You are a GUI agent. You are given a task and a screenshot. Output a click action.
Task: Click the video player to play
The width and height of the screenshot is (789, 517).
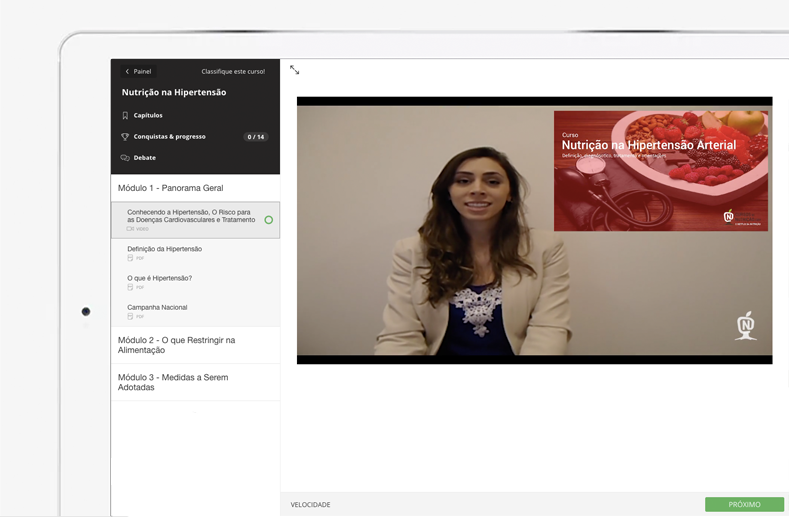[x=534, y=230]
